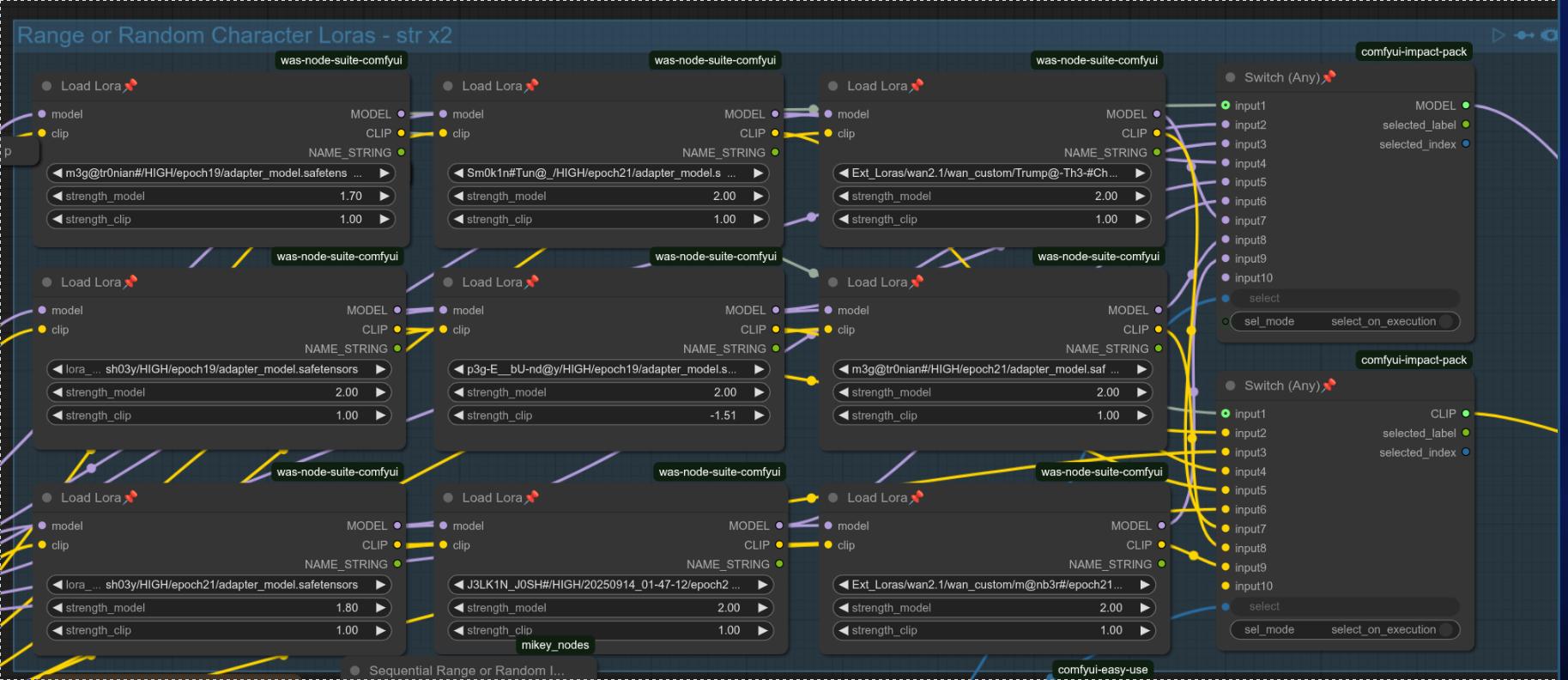Open the Trump@-Th3 lora file dropdown
This screenshot has height=680, width=1568.
click(991, 173)
